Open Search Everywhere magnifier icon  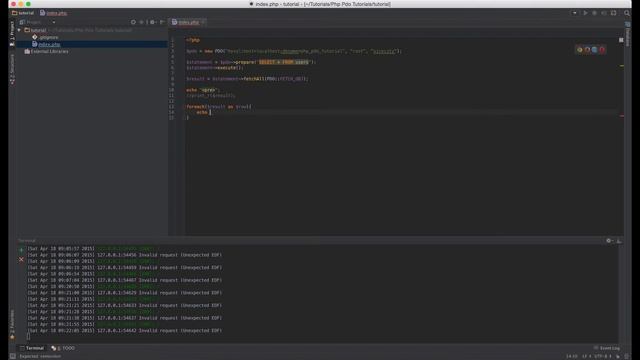(x=627, y=13)
